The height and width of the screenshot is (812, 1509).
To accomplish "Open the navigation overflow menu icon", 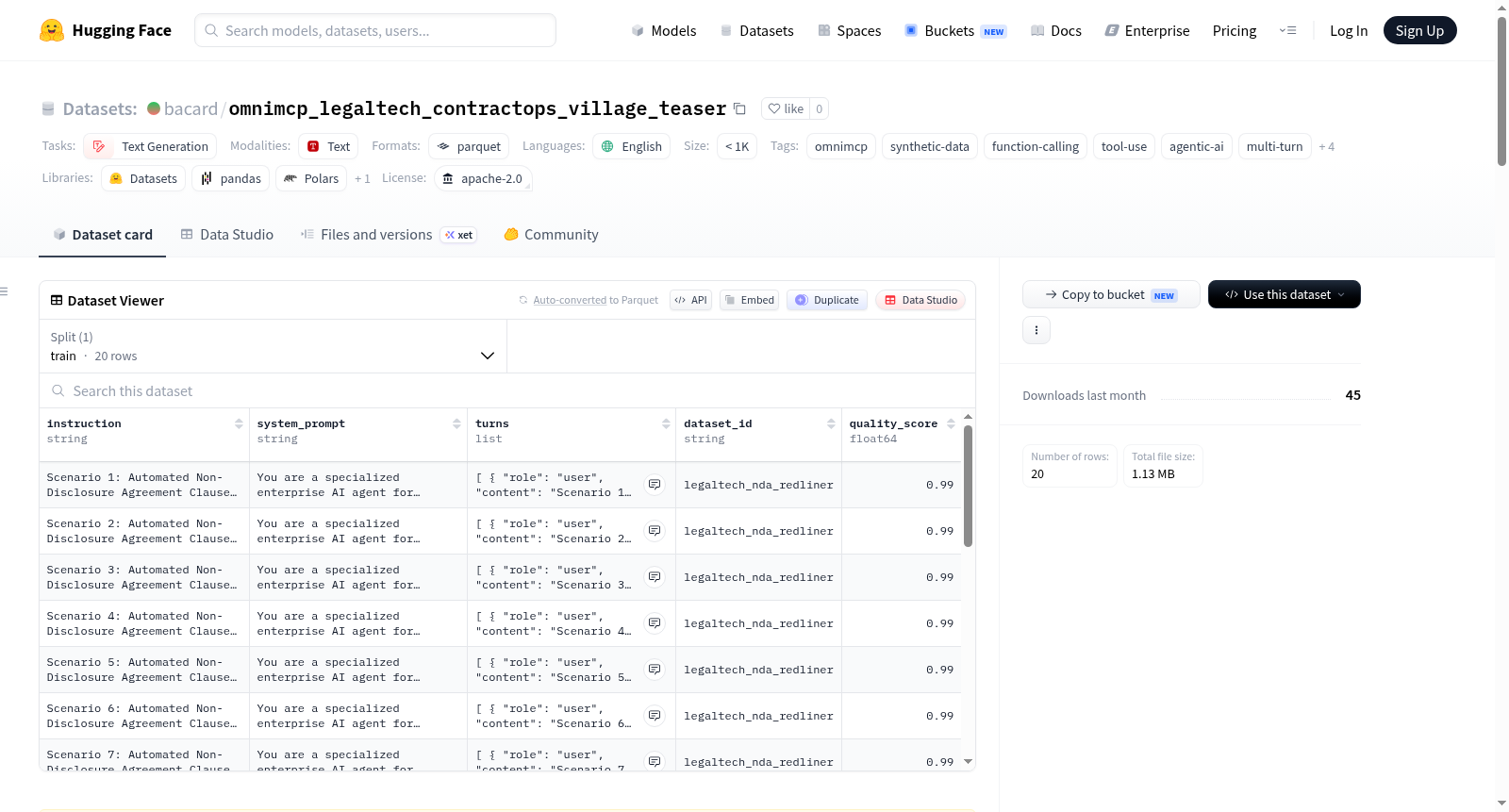I will click(1287, 30).
